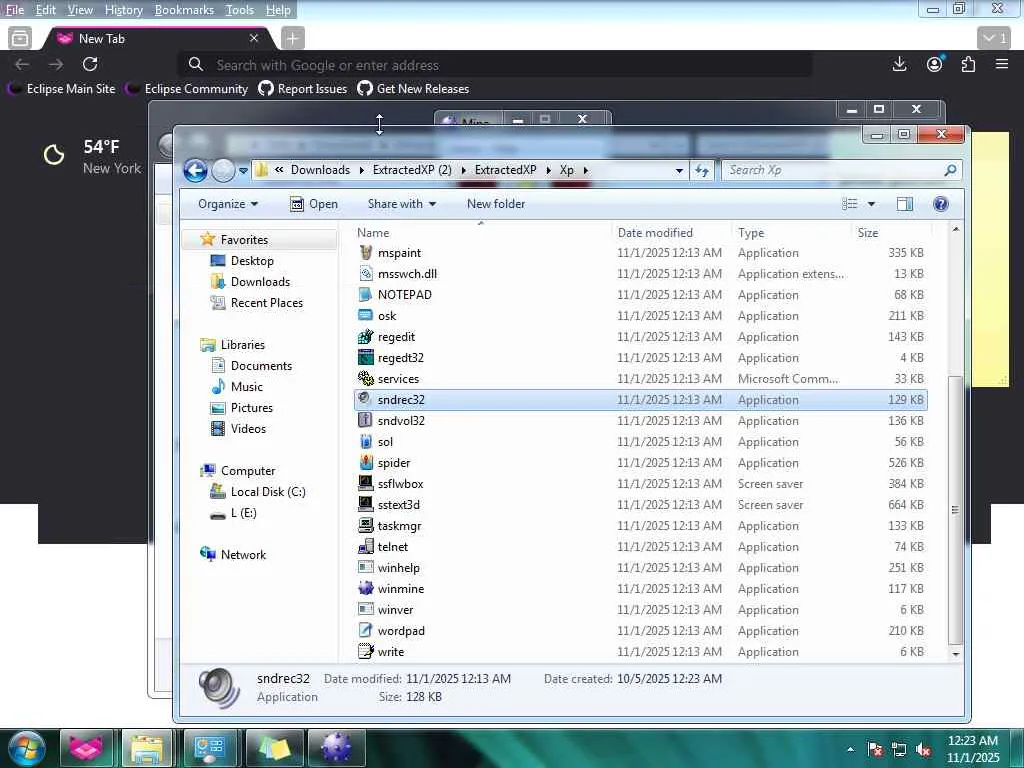Open the address bar history dropdown arrow
Viewport: 1024px width, 768px height.
click(679, 170)
